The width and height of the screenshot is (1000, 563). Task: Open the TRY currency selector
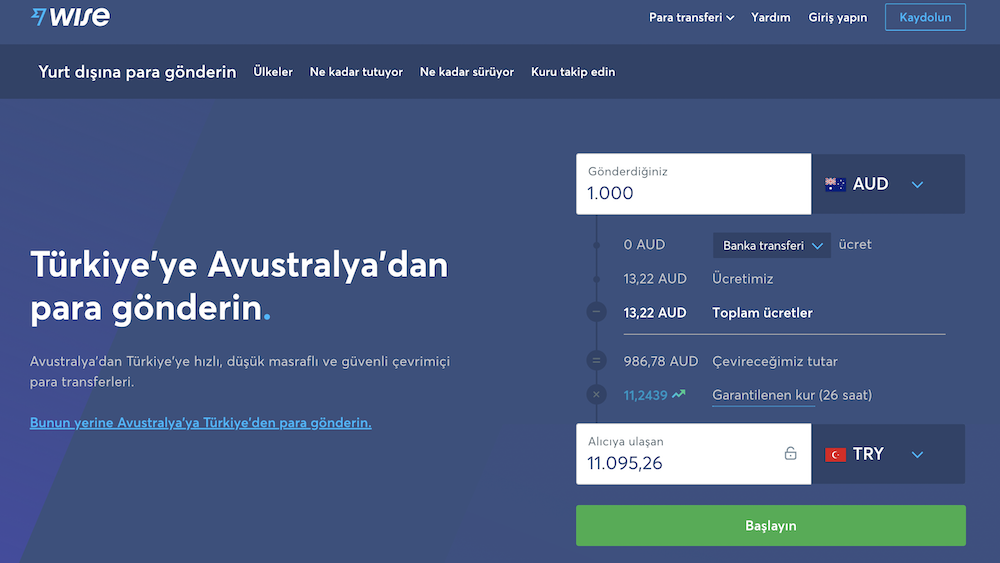(x=888, y=454)
